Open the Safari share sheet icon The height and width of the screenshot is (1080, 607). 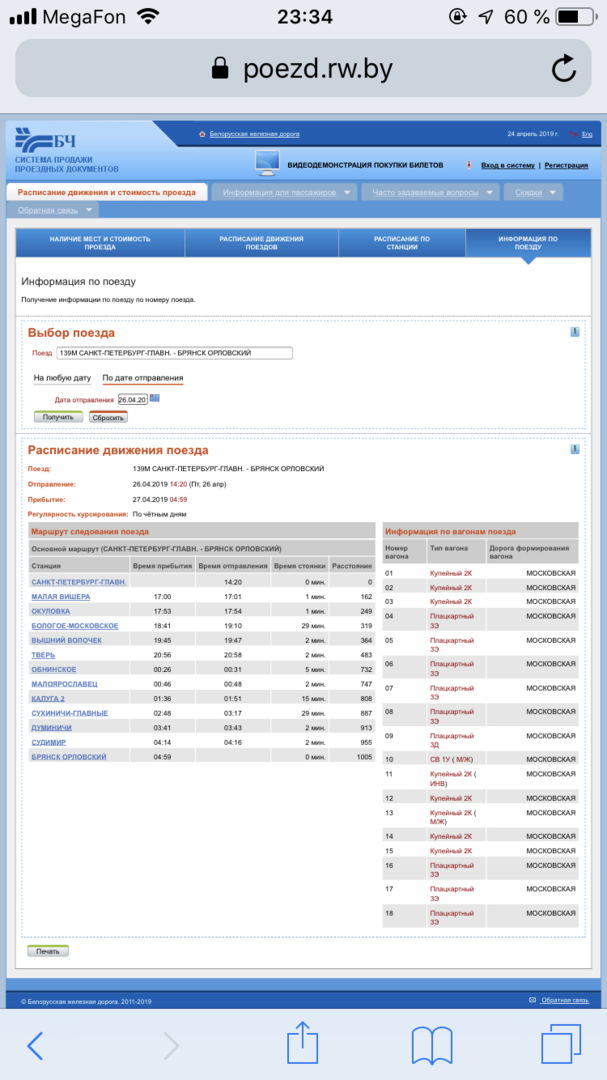pos(302,1045)
